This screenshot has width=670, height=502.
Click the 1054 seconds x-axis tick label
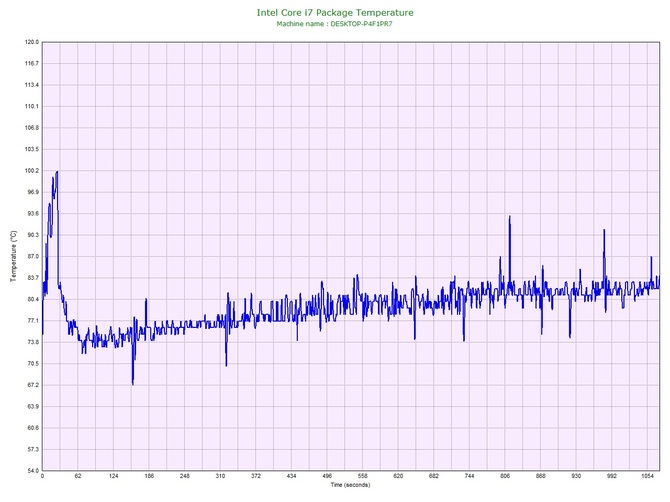[648, 476]
